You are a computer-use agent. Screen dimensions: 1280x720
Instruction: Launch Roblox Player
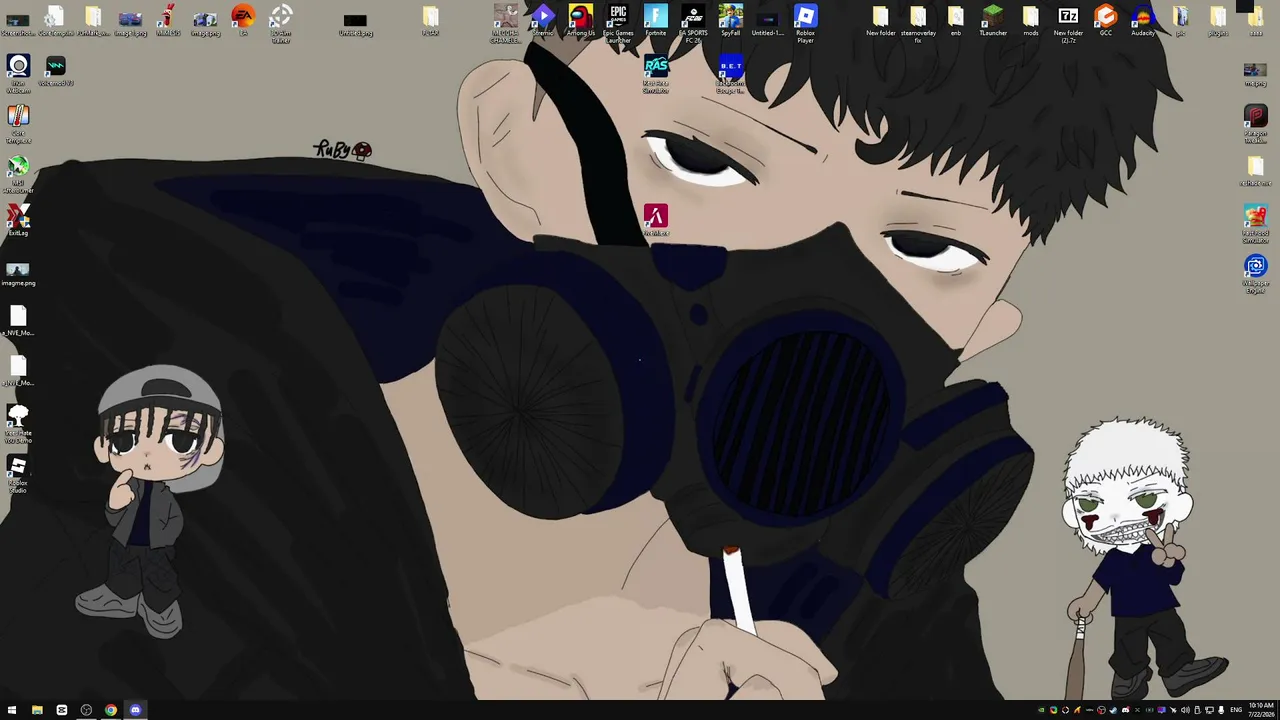[805, 22]
